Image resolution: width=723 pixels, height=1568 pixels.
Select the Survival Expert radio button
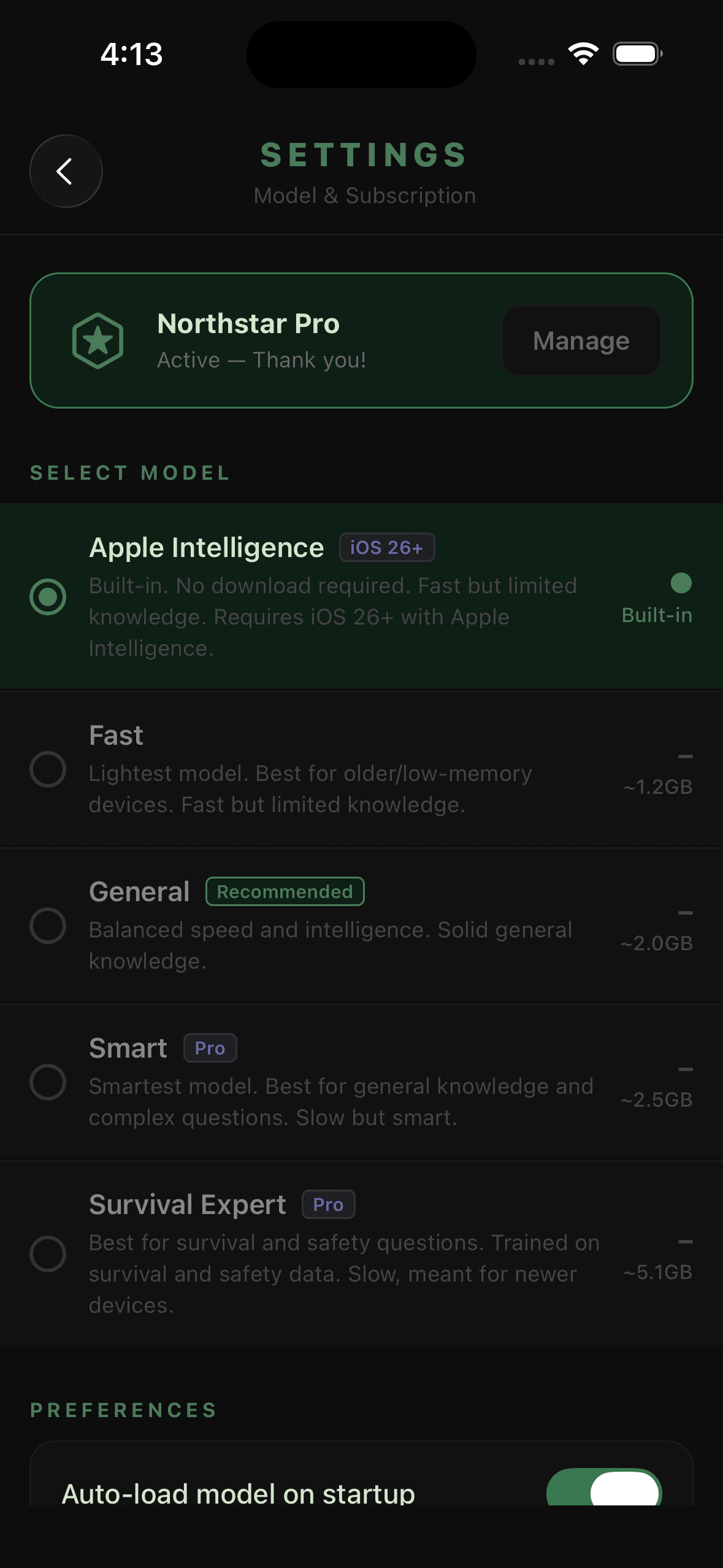tap(48, 1254)
